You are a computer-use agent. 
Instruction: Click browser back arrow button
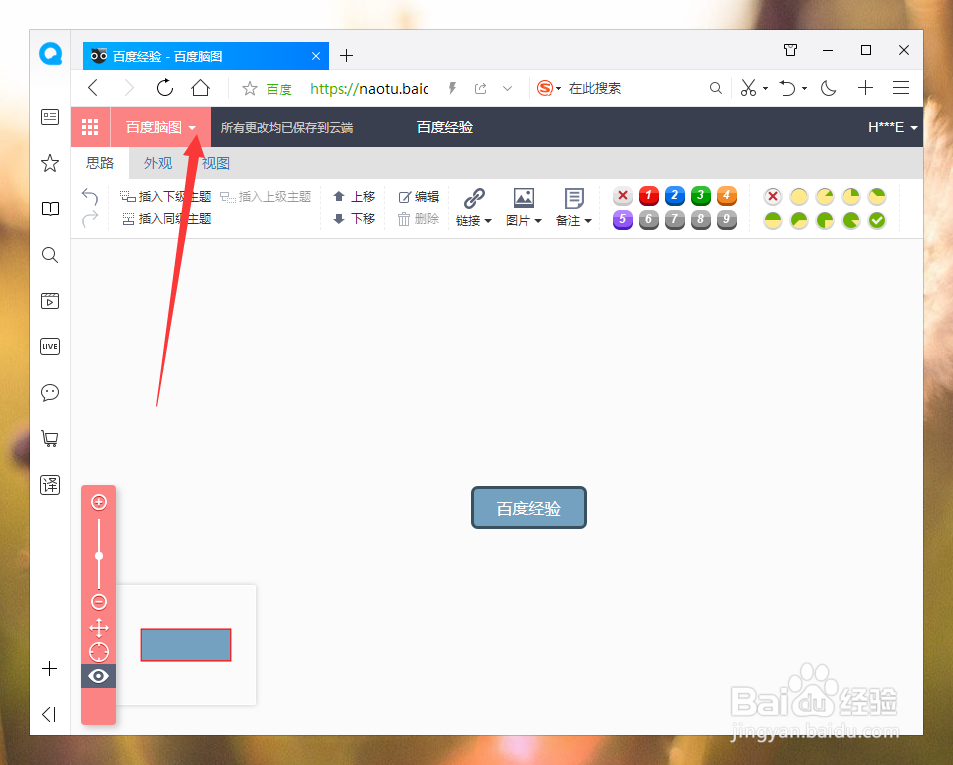pos(93,88)
